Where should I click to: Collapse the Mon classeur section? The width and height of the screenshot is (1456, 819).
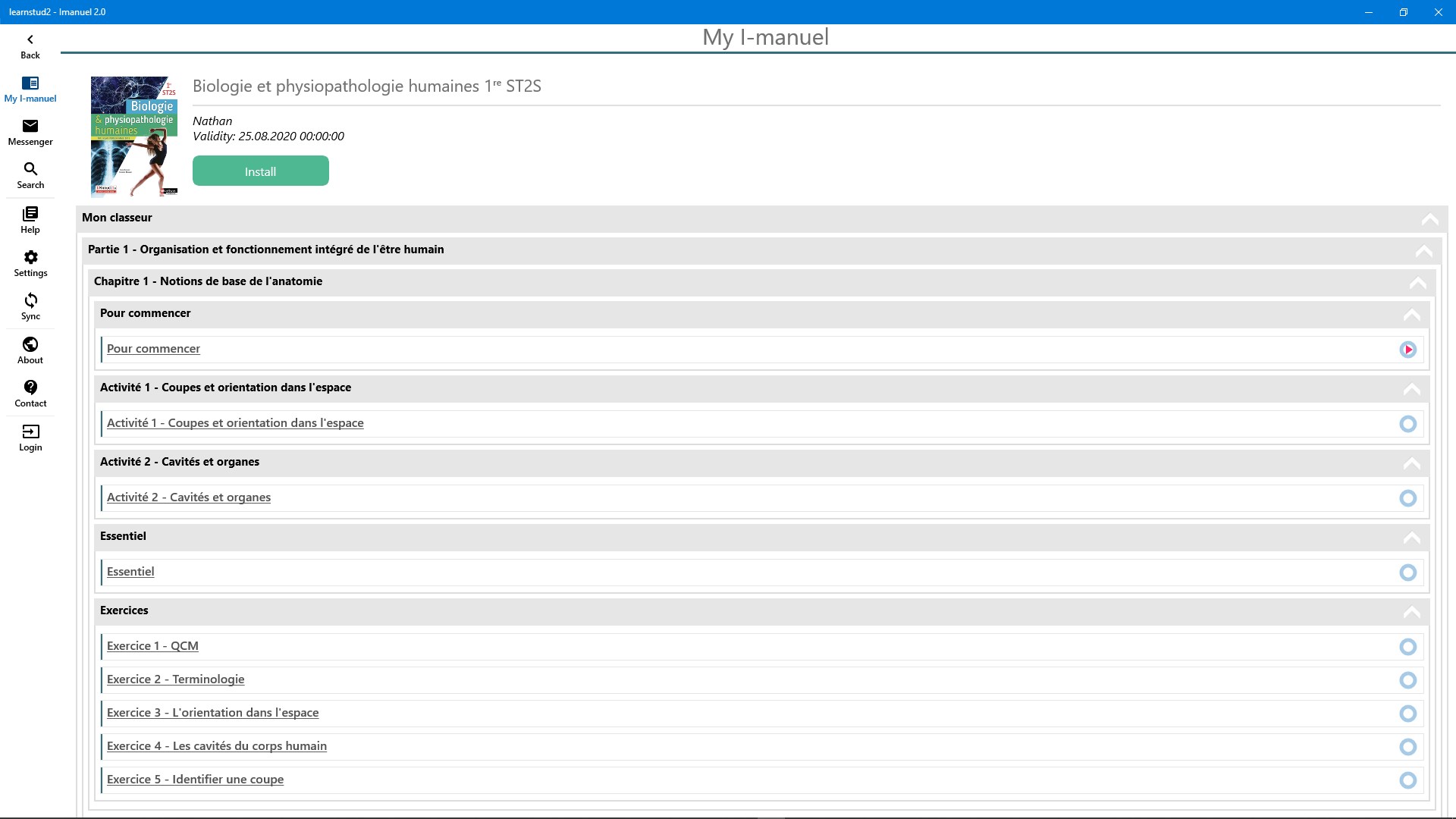coord(1429,219)
